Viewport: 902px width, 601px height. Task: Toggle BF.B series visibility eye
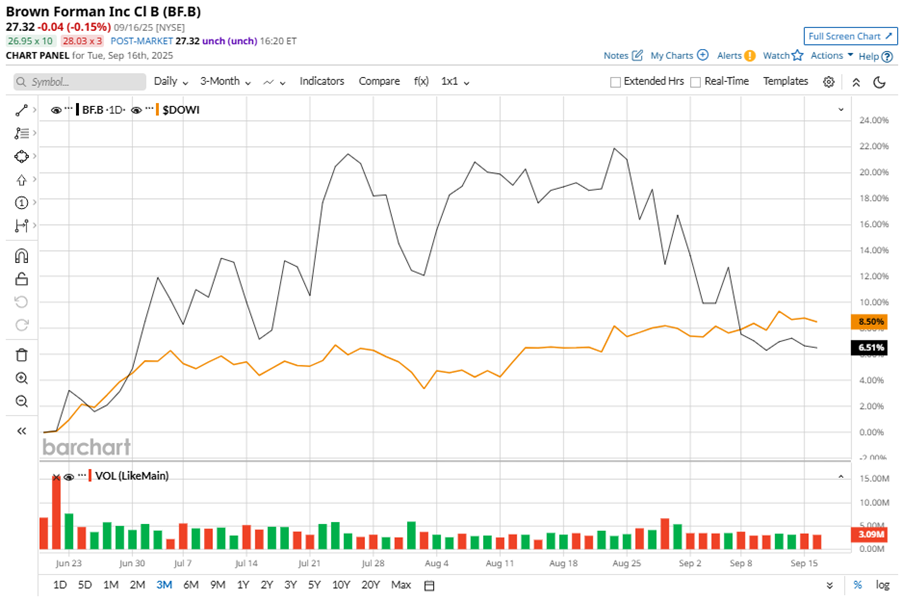coord(56,110)
